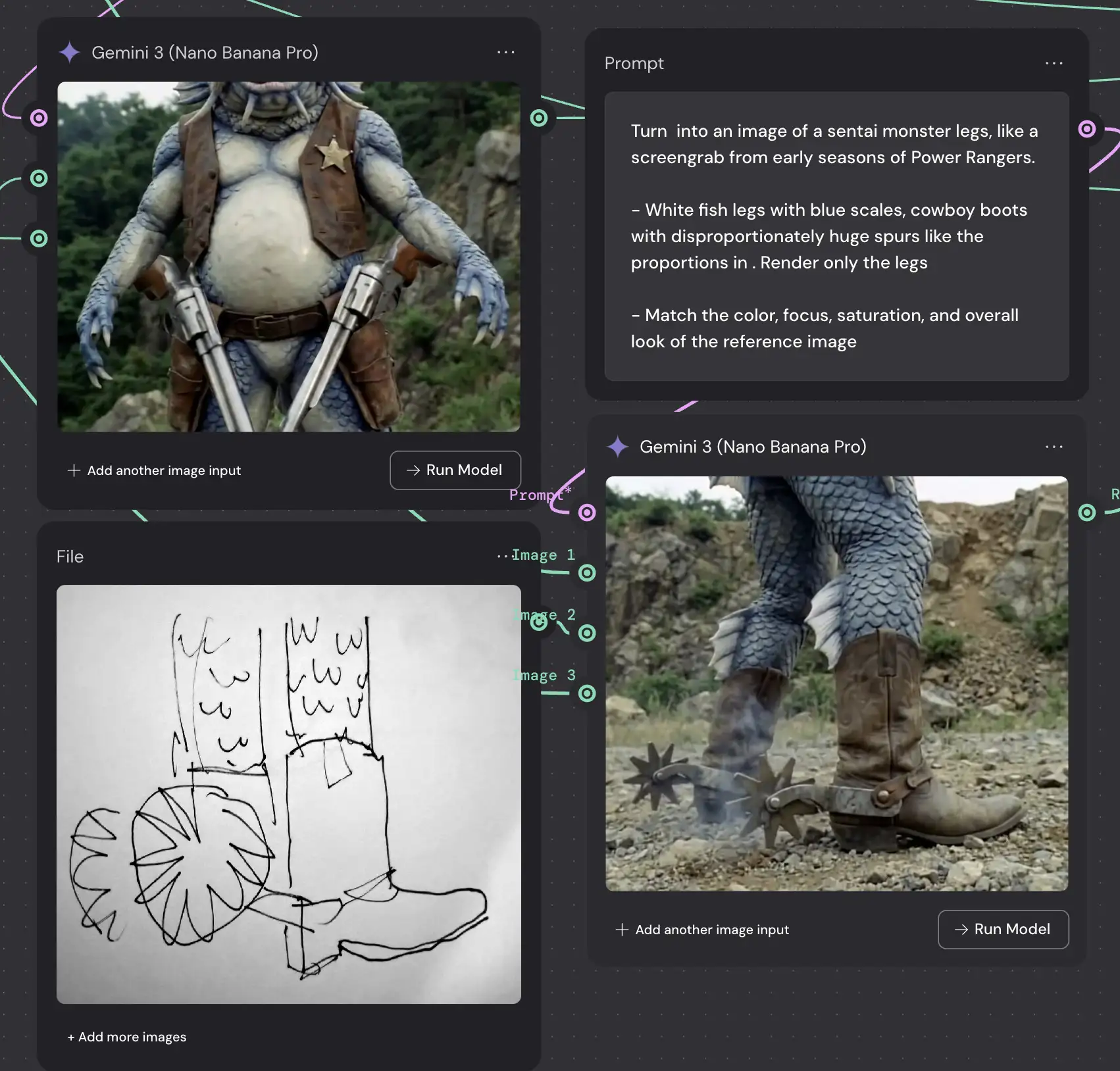Click into the Prompt text area
Screen dimensions: 1120x1071
click(x=836, y=236)
